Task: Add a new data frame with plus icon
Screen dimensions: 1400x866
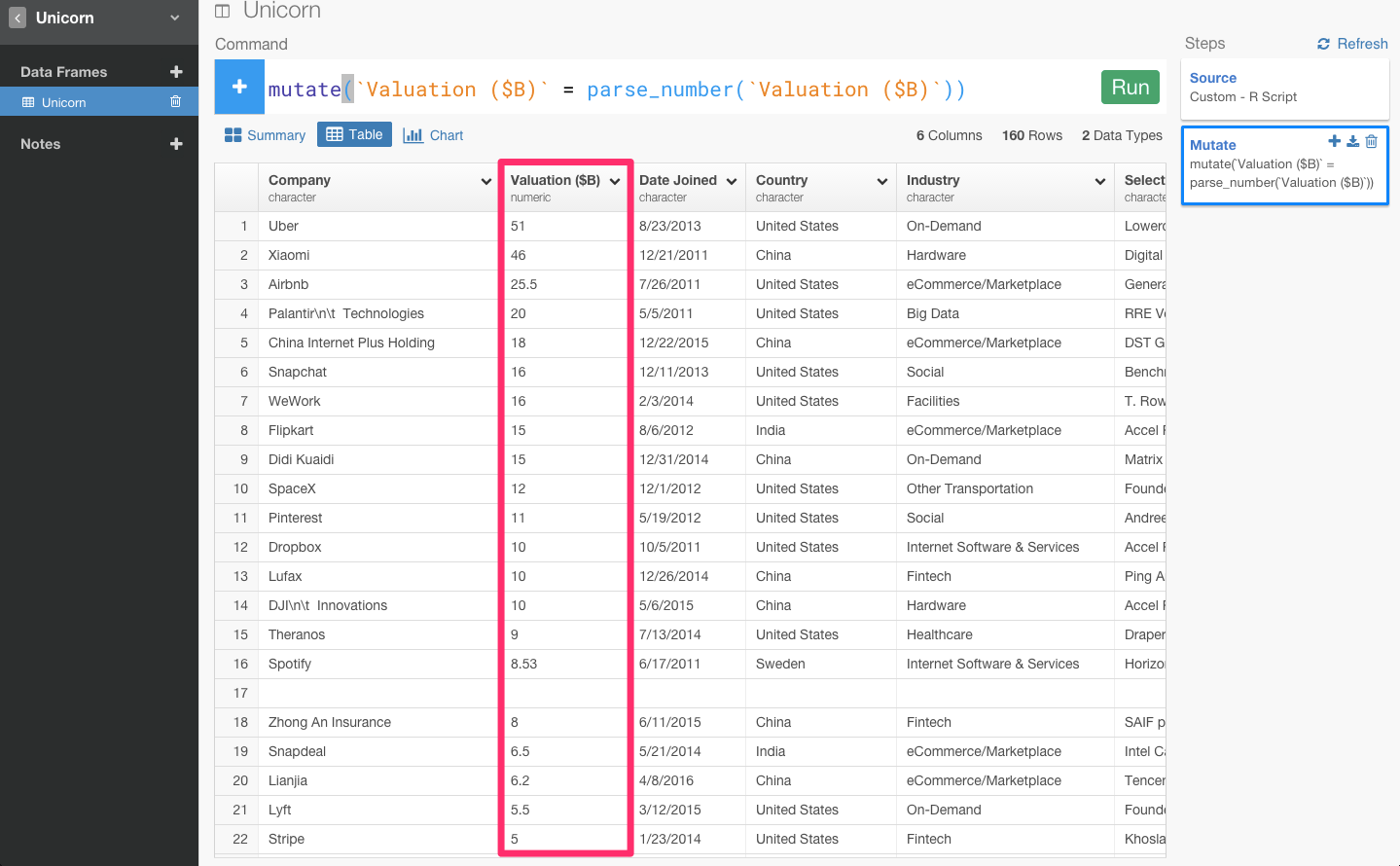Action: pos(176,71)
